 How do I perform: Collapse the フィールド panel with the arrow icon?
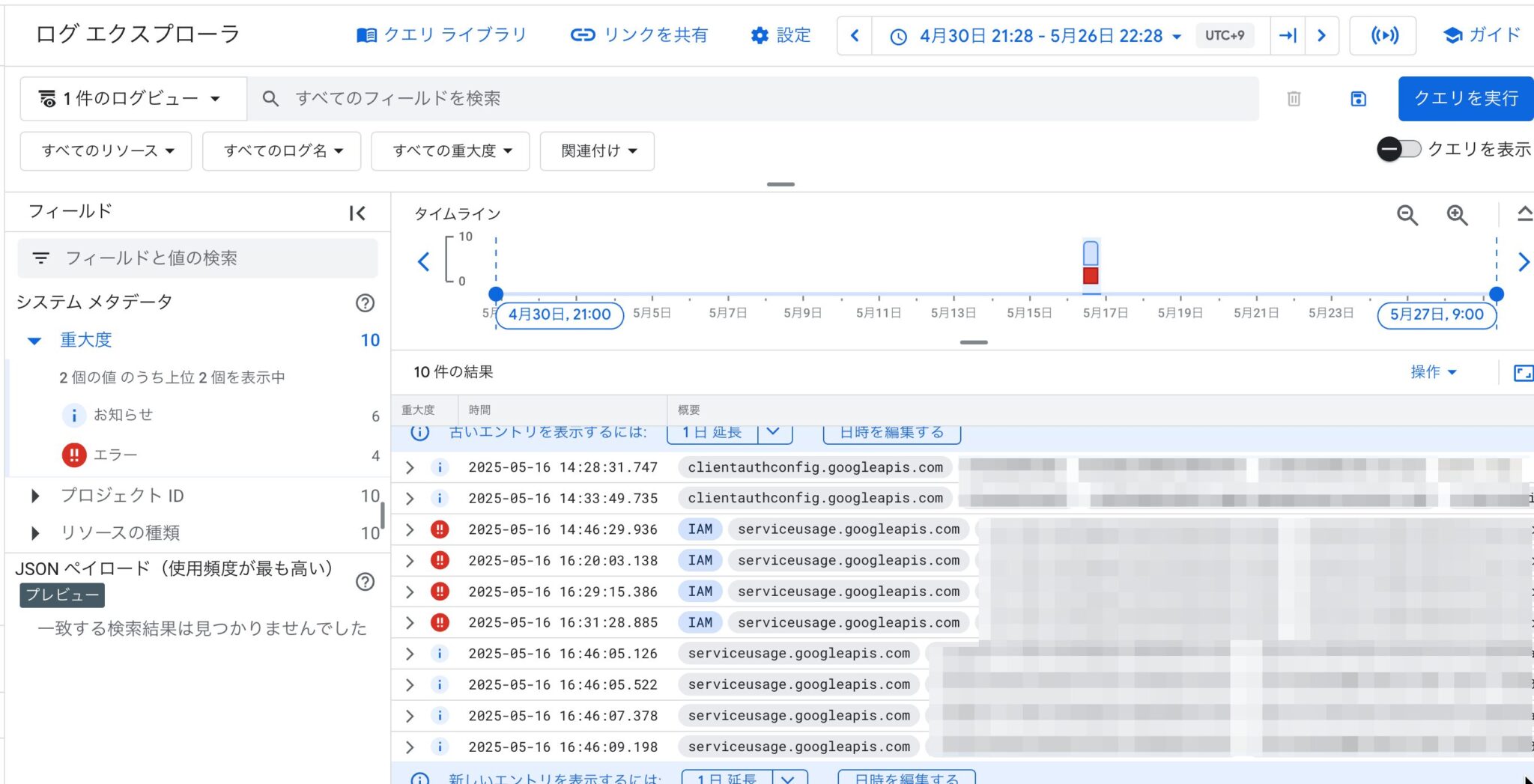357,213
